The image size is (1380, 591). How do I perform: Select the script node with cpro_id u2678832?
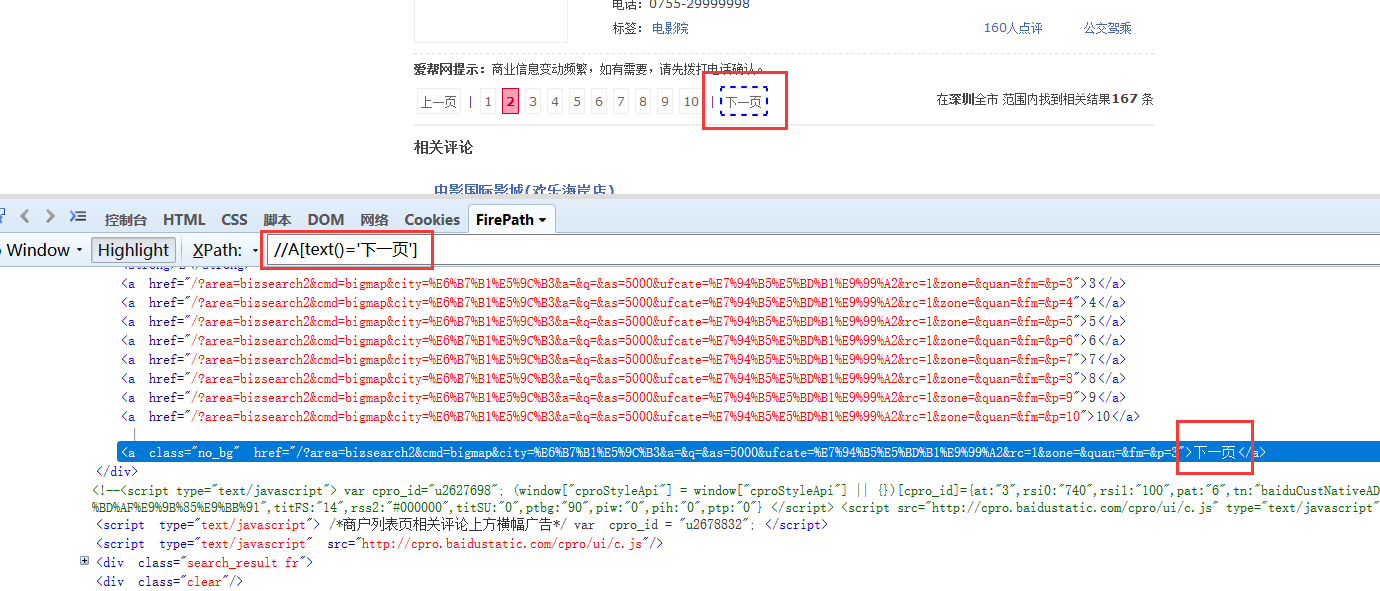point(462,524)
